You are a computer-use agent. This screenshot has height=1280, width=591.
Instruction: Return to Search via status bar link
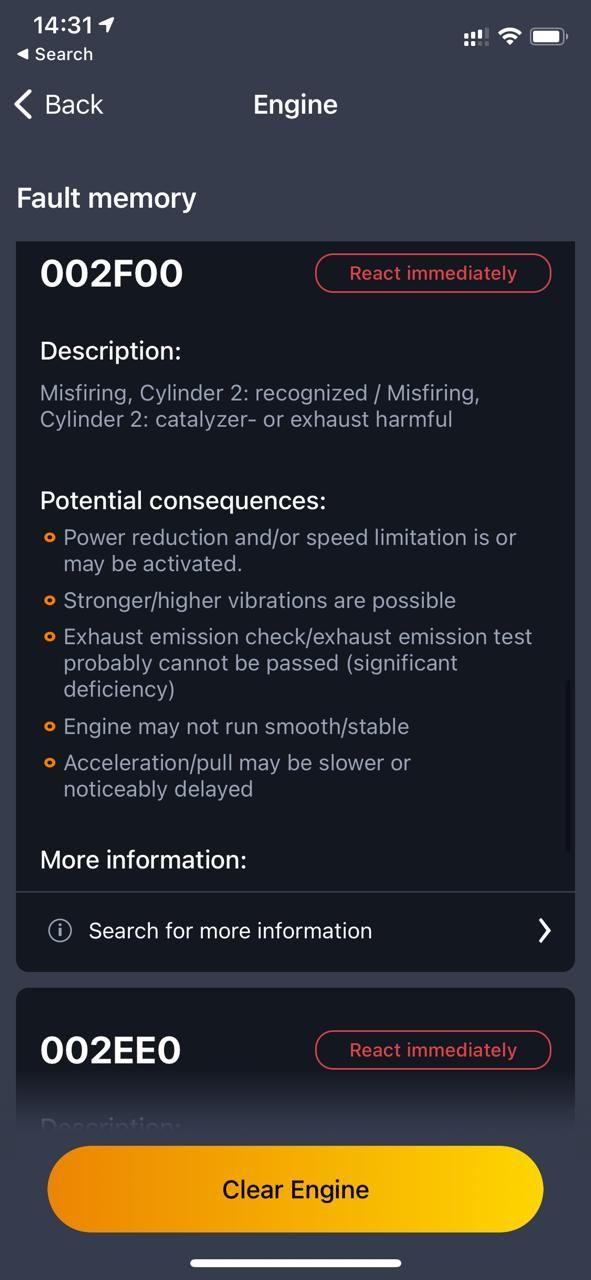[55, 54]
